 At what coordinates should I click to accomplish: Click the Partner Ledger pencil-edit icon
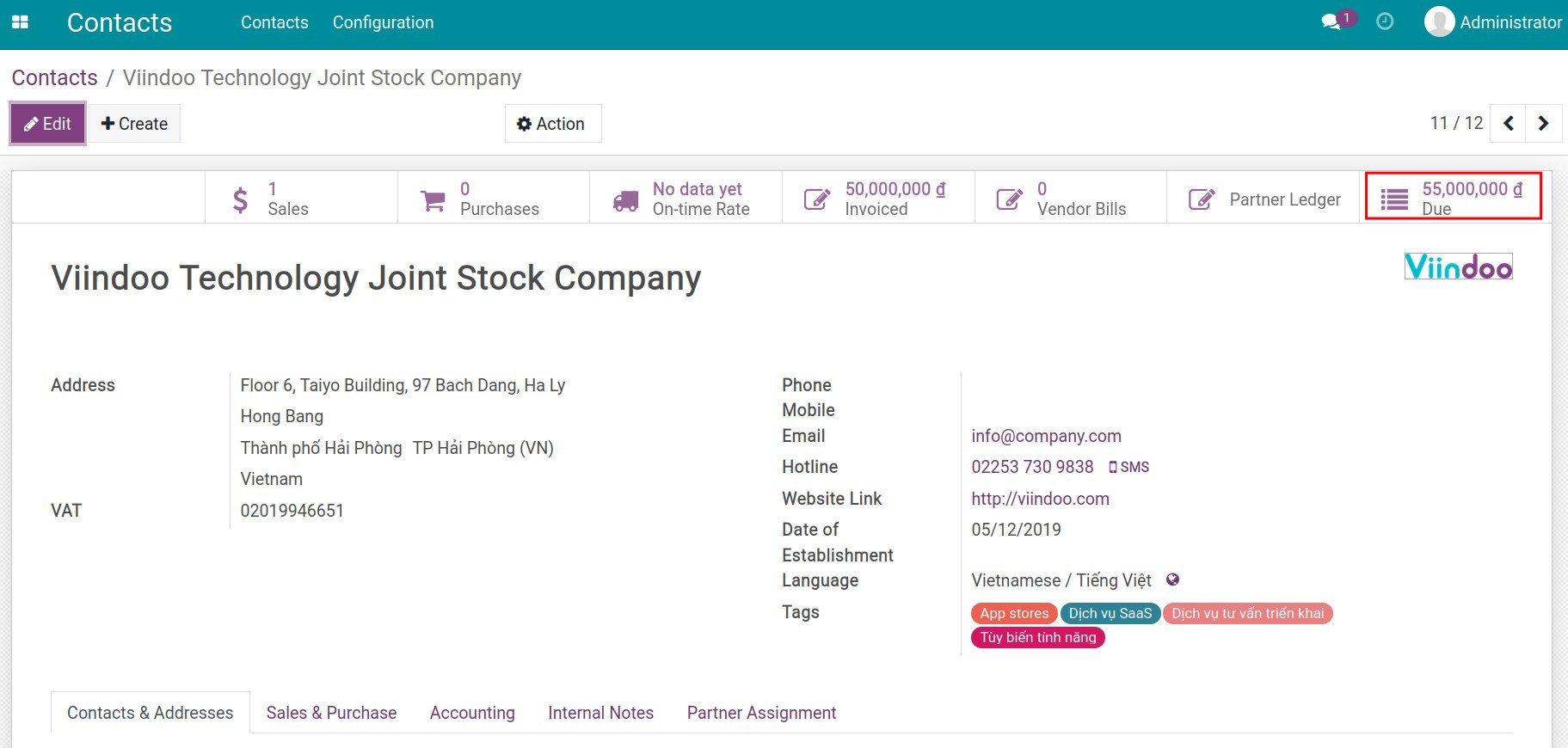[x=1202, y=199]
